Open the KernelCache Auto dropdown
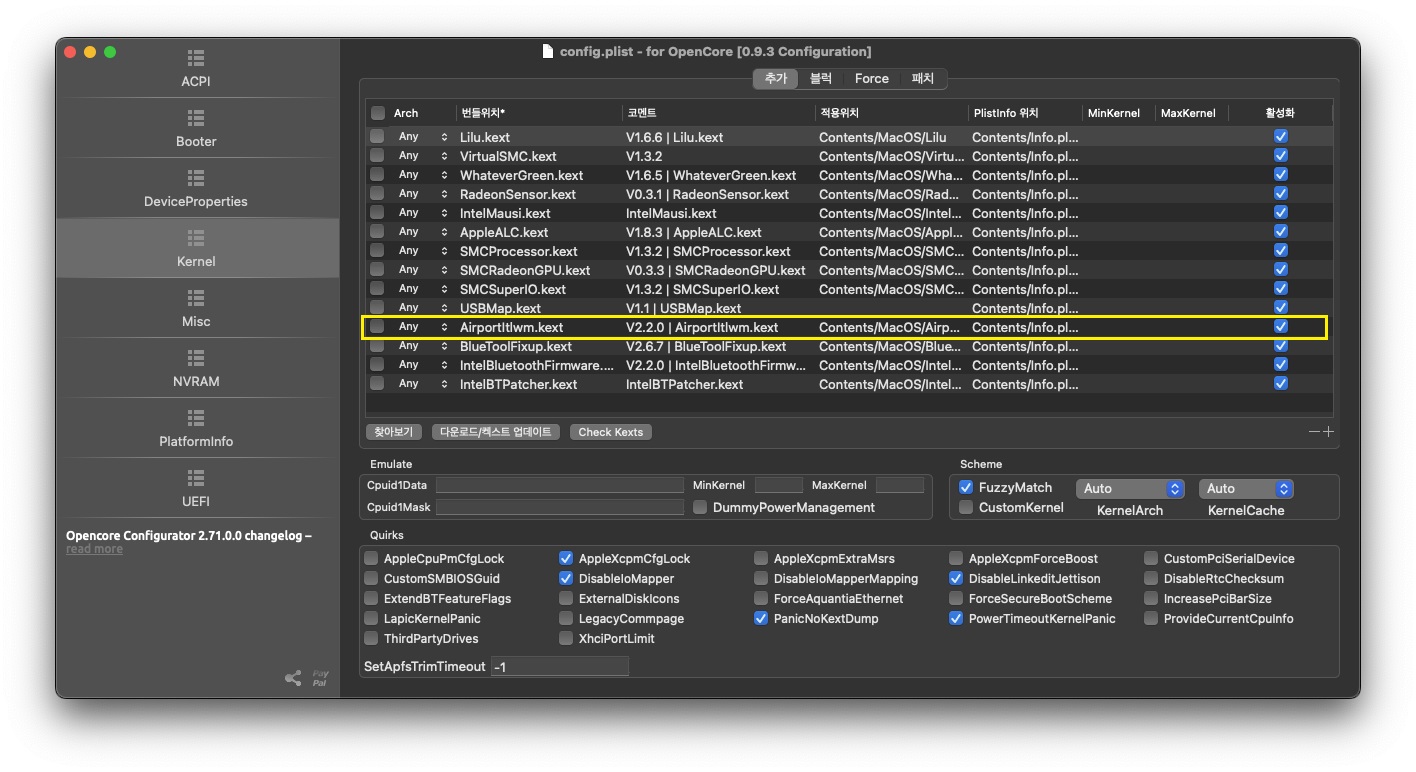Viewport: 1416px width, 772px height. (x=1247, y=488)
